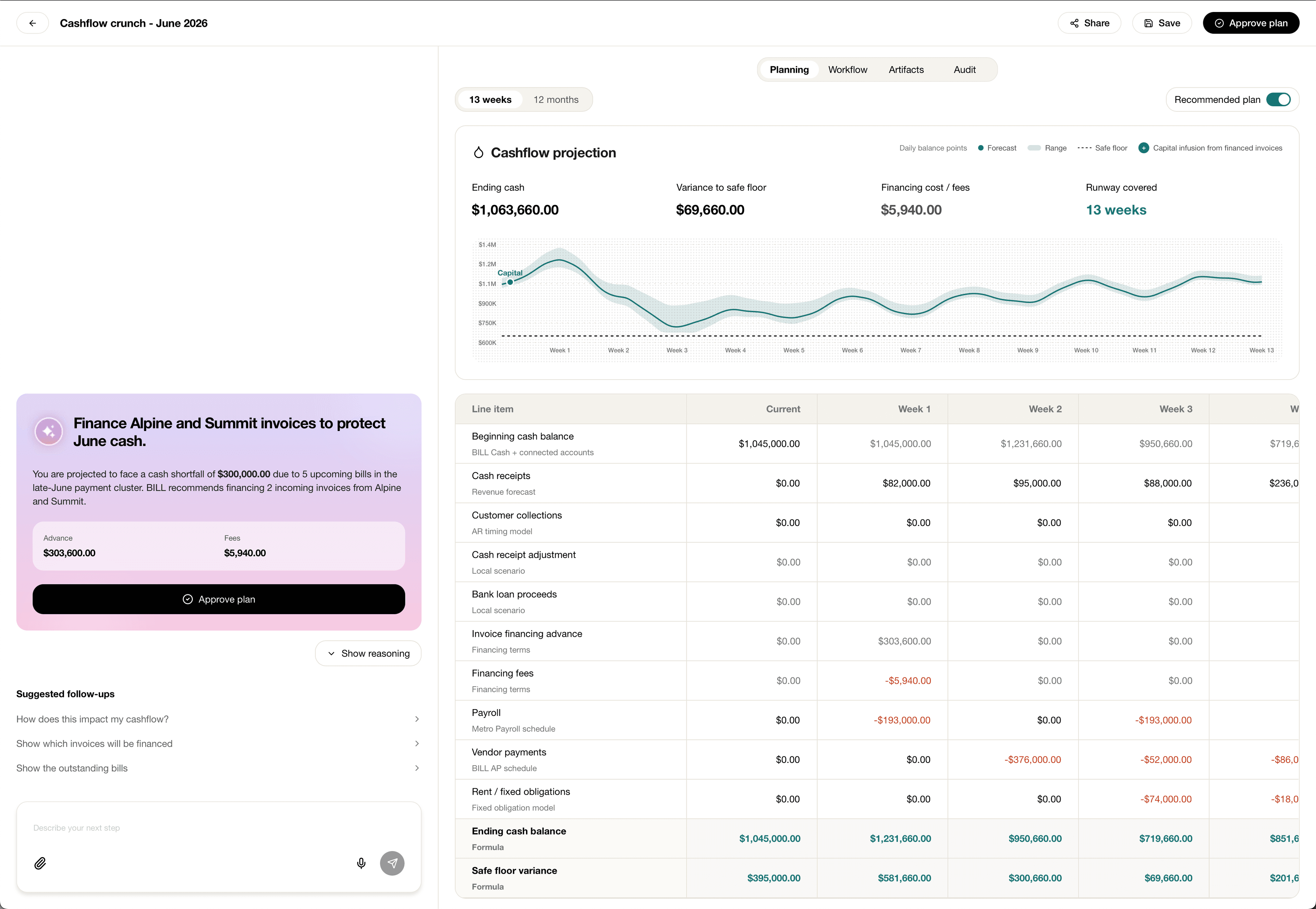Select the 12 months range option
Viewport: 1316px width, 909px height.
(x=556, y=100)
